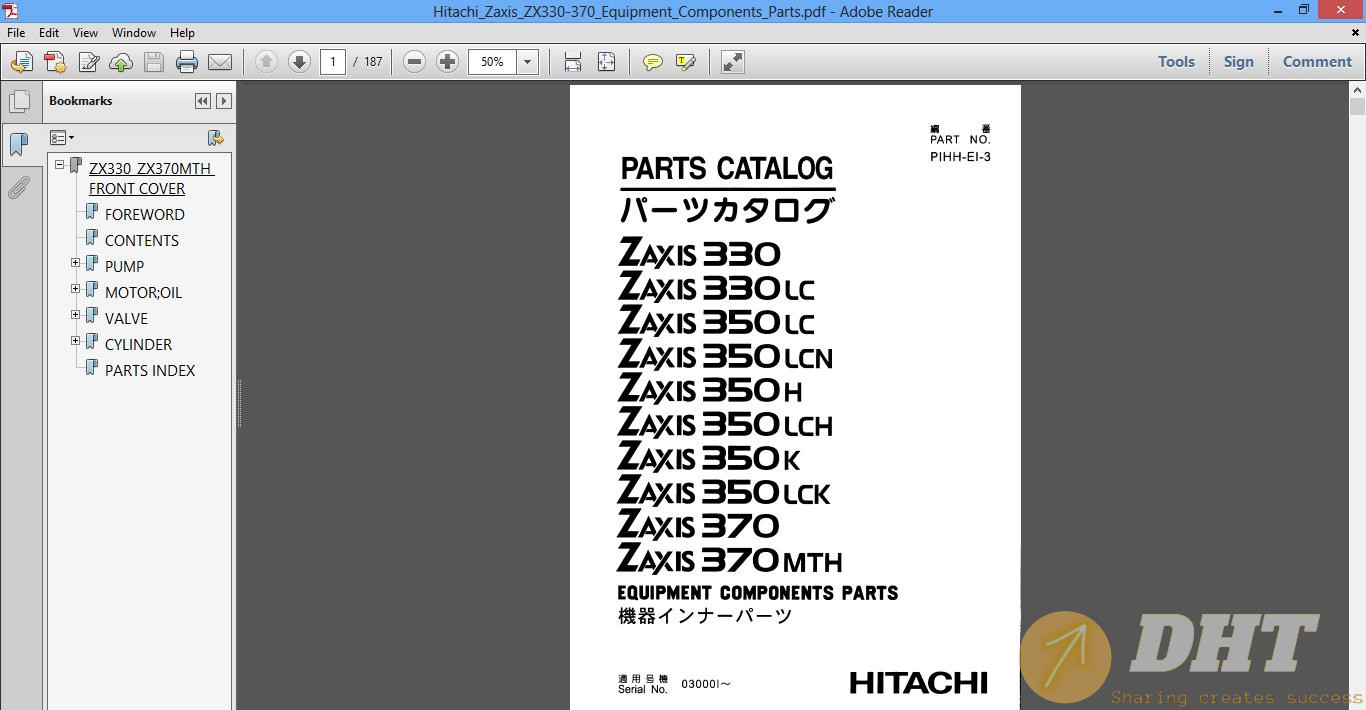
Task: Go to MOTOR;OIL bookmark
Action: point(143,292)
